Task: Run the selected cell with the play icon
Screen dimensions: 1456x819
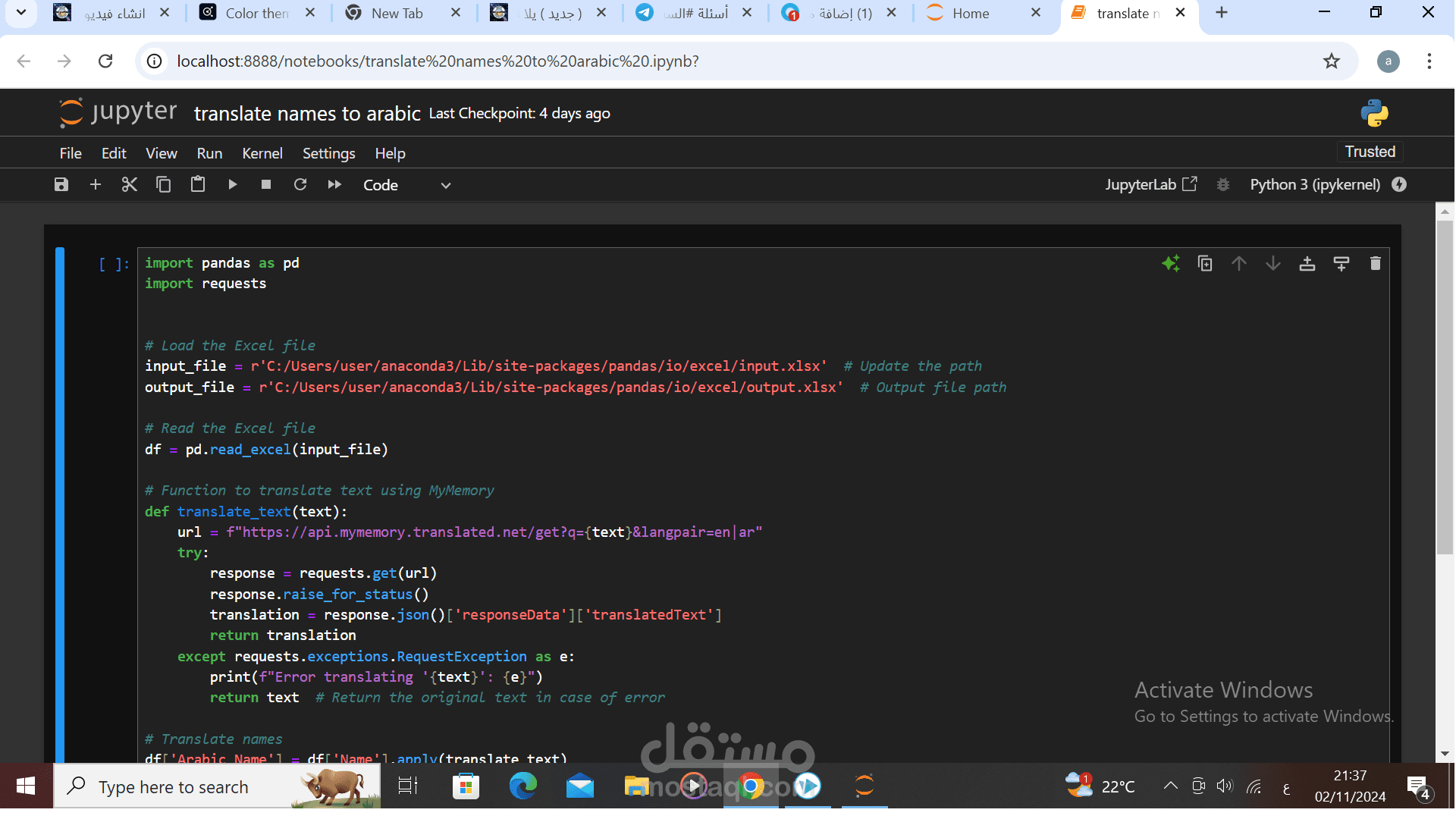Action: 232,185
